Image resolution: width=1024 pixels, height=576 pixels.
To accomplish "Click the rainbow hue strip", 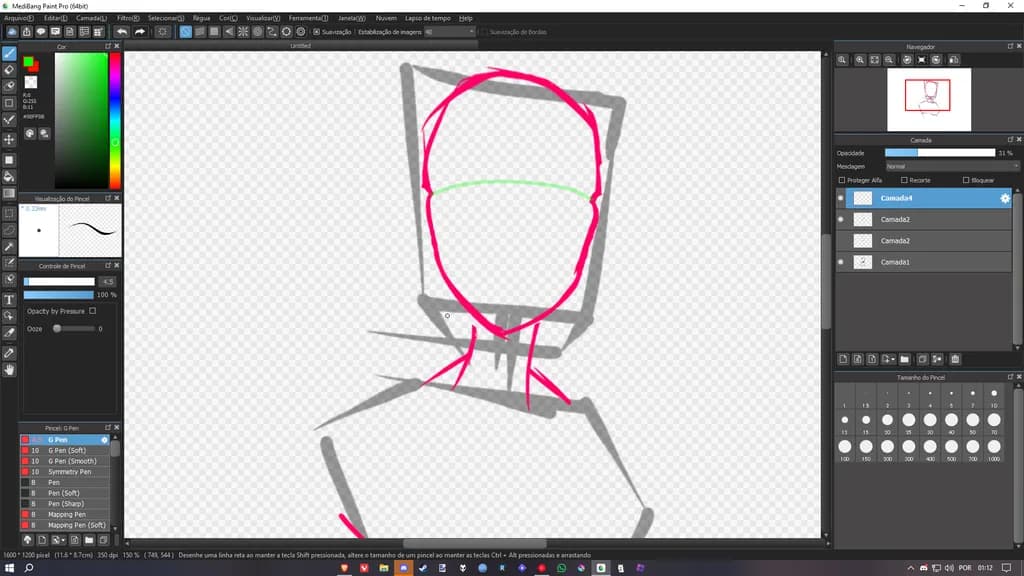I will coord(115,121).
